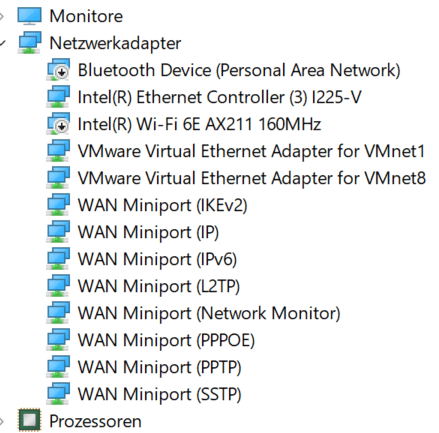The width and height of the screenshot is (439, 433).
Task: Select WAN Miniport (L2TP)
Action: click(x=159, y=286)
